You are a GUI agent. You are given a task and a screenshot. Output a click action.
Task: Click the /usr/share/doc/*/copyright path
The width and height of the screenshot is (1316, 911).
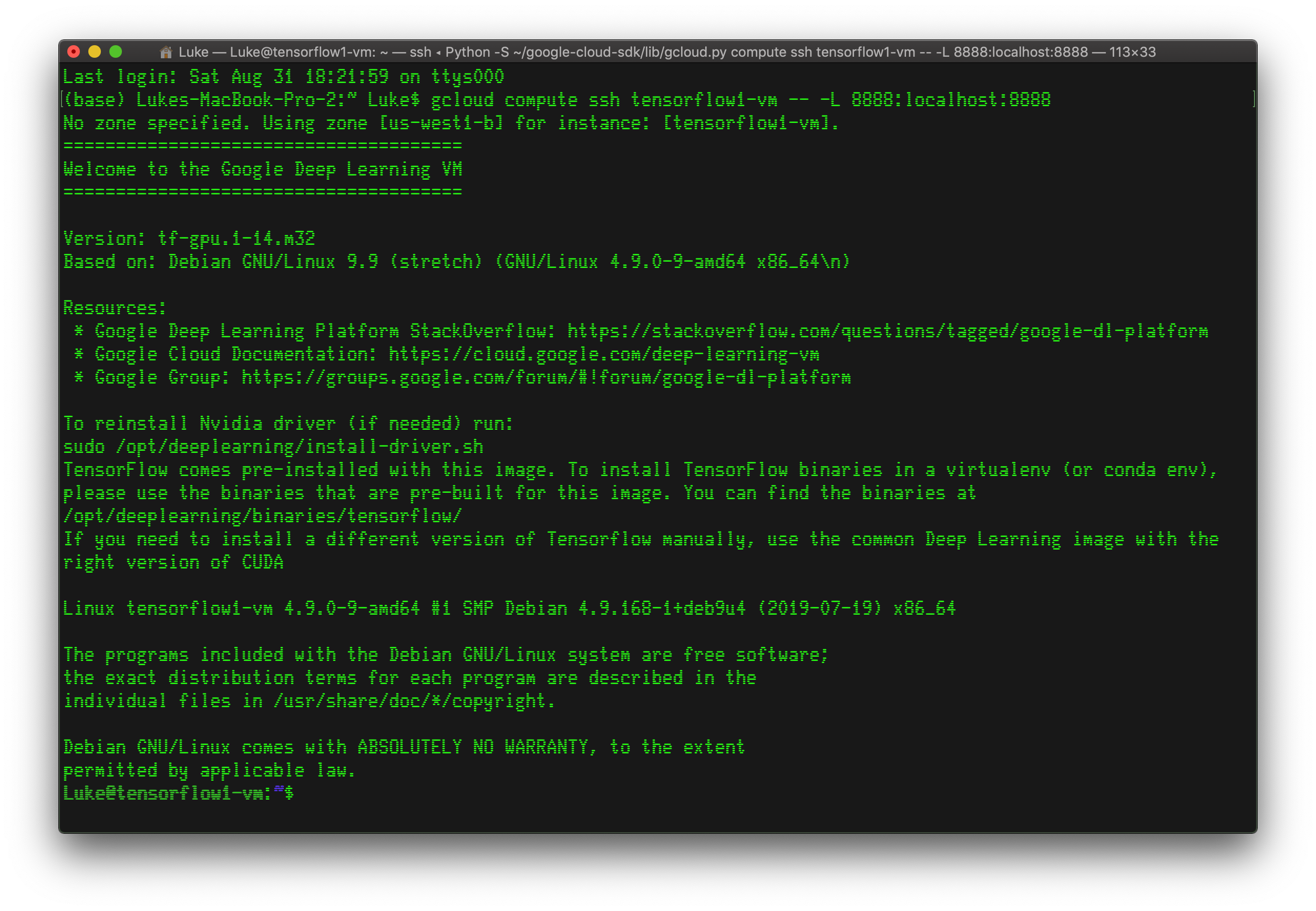pos(409,700)
